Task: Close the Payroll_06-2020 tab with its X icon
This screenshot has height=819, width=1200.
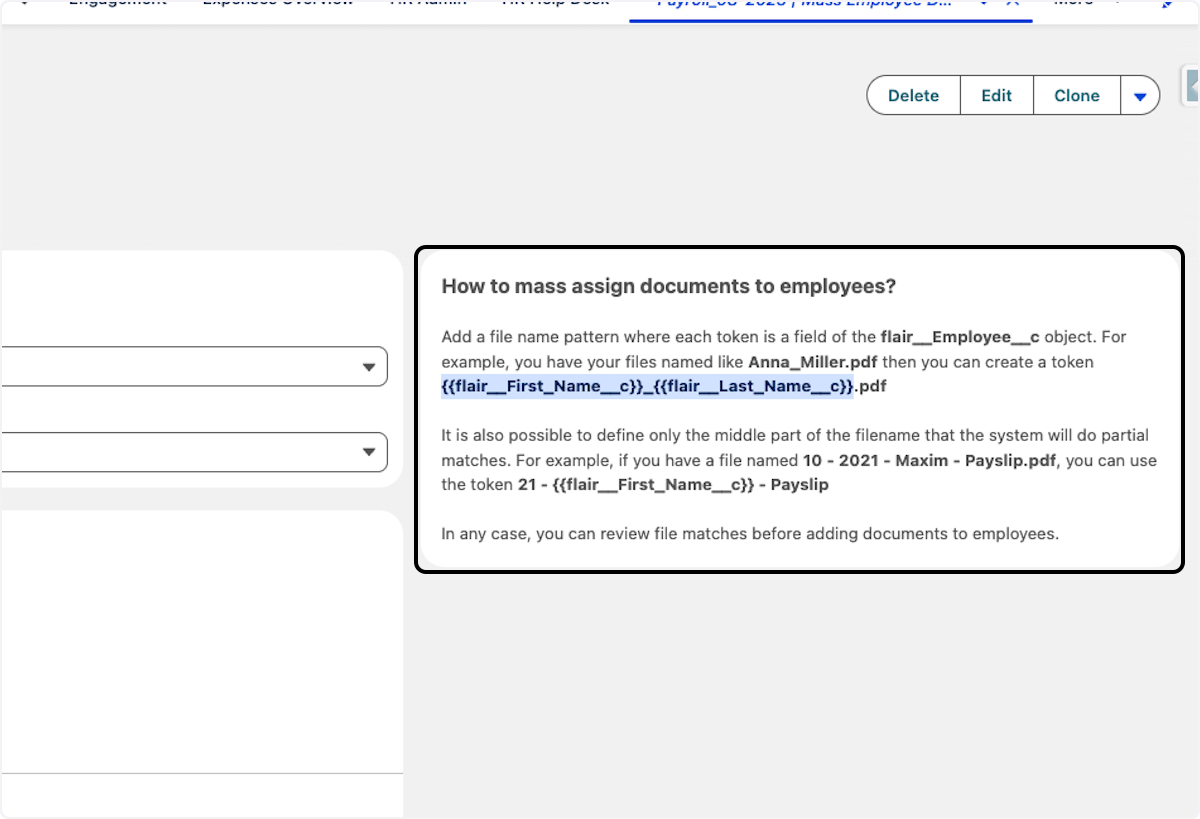Action: click(x=1010, y=3)
